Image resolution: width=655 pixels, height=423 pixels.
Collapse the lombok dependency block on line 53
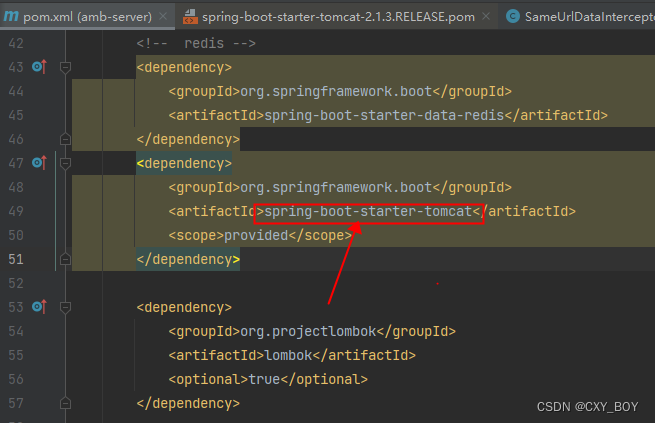pos(66,307)
